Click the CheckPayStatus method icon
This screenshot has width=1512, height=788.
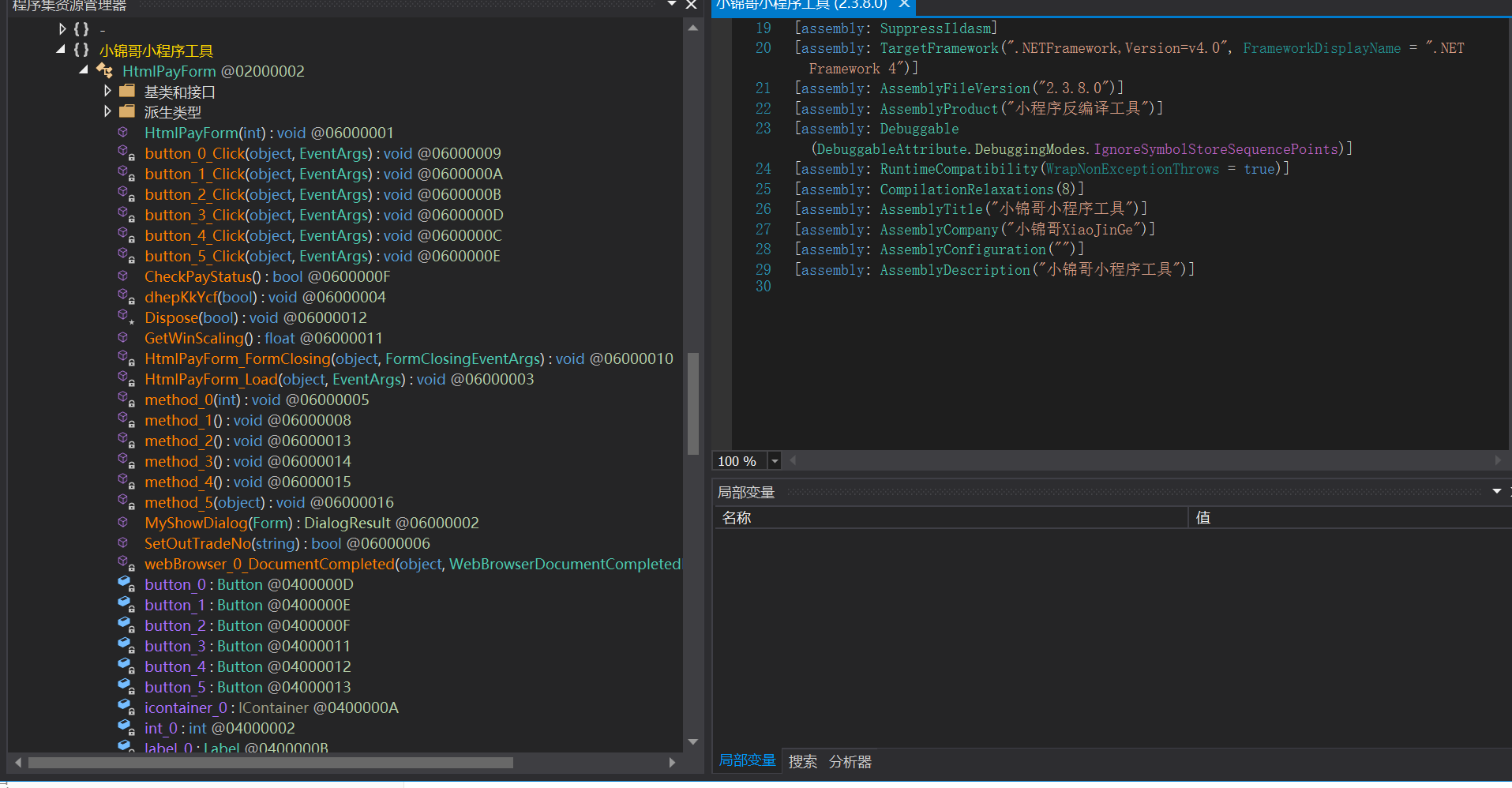pyautogui.click(x=123, y=276)
